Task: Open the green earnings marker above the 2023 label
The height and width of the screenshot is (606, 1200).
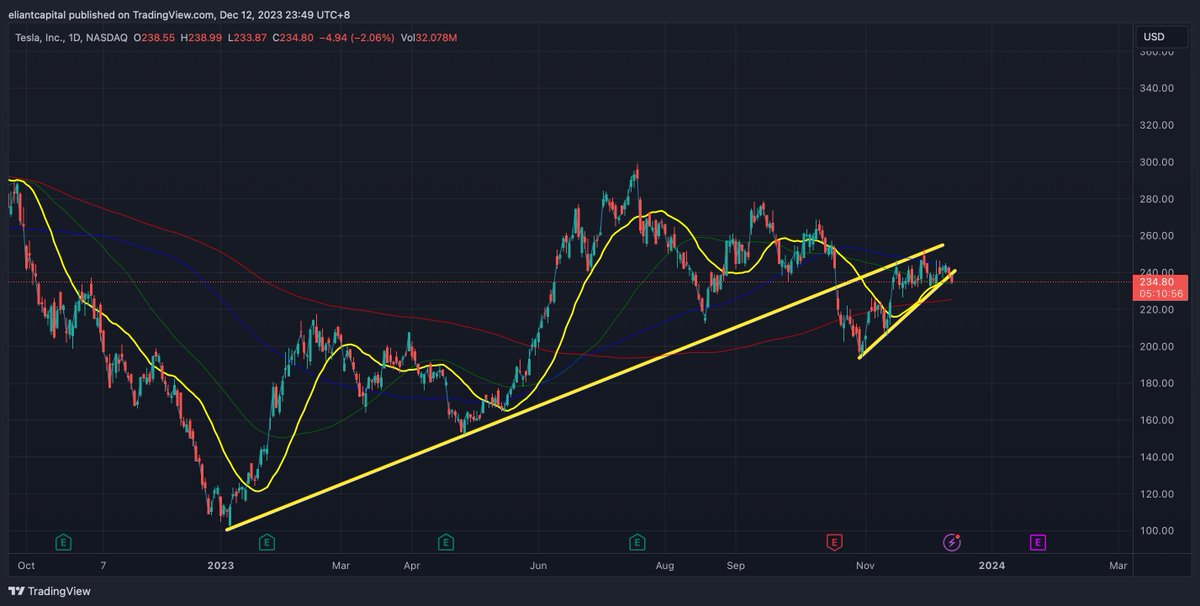Action: coord(266,543)
